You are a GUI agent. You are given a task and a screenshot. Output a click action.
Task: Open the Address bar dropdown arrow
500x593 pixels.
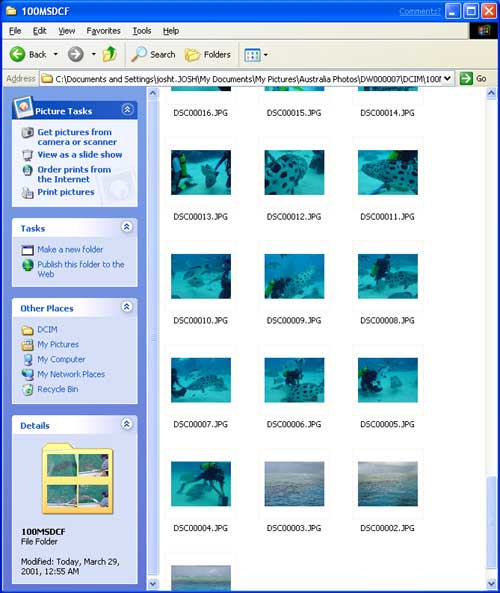click(447, 79)
